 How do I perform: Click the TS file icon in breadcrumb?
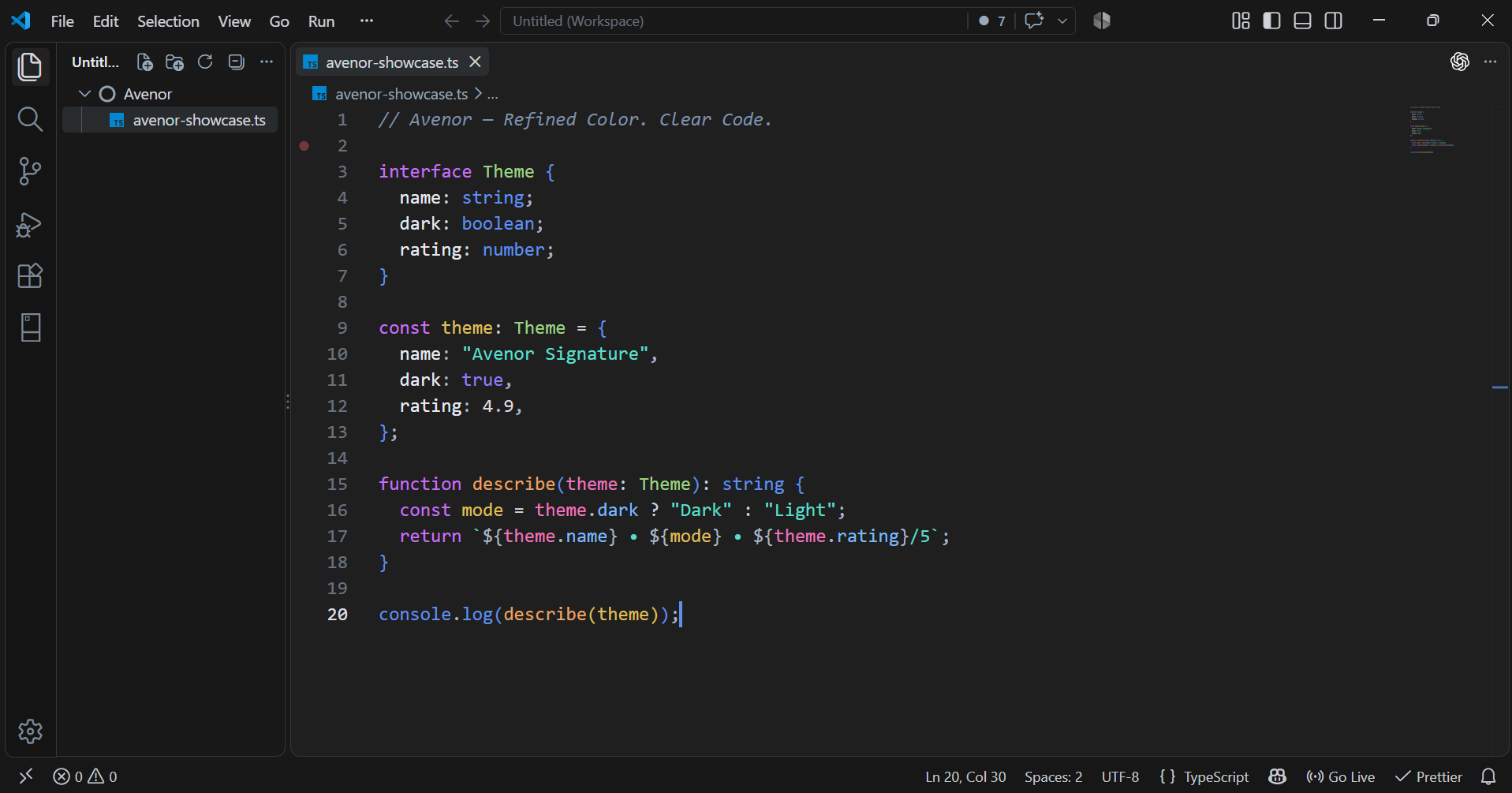(x=319, y=94)
